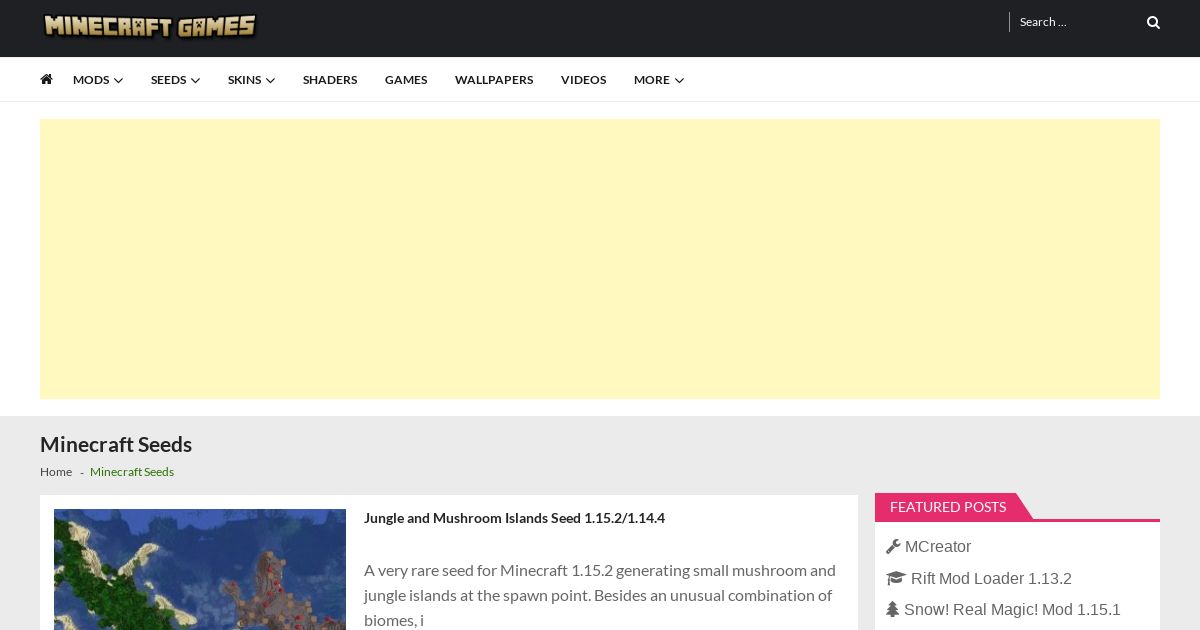Open the MCreator featured post
Image resolution: width=1200 pixels, height=630 pixels.
[x=938, y=547]
